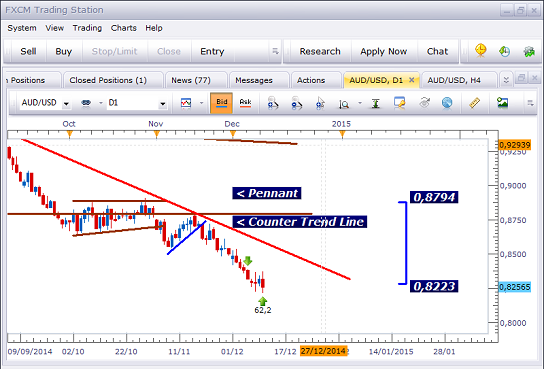The image size is (544, 369).
Task: Click the orange alarm clock icon
Action: [481, 51]
